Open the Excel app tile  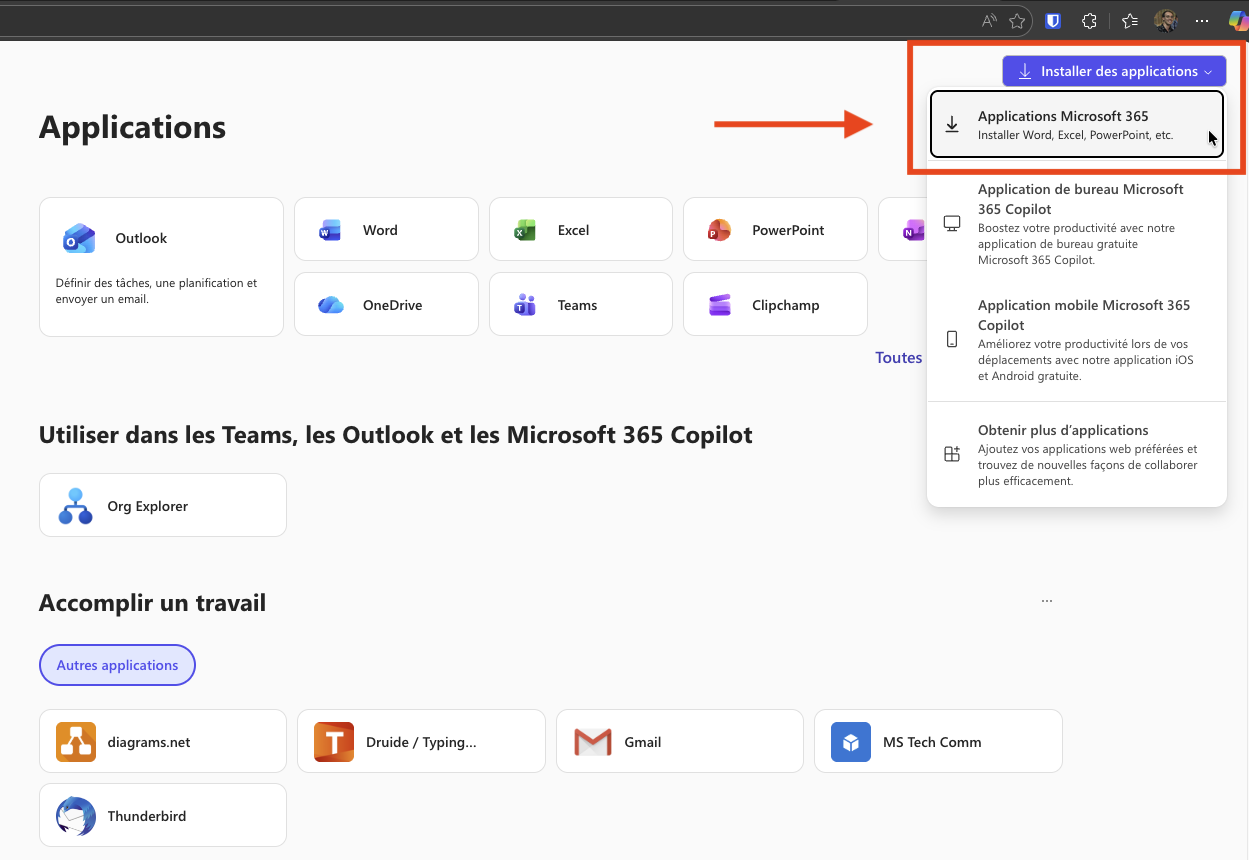(580, 229)
